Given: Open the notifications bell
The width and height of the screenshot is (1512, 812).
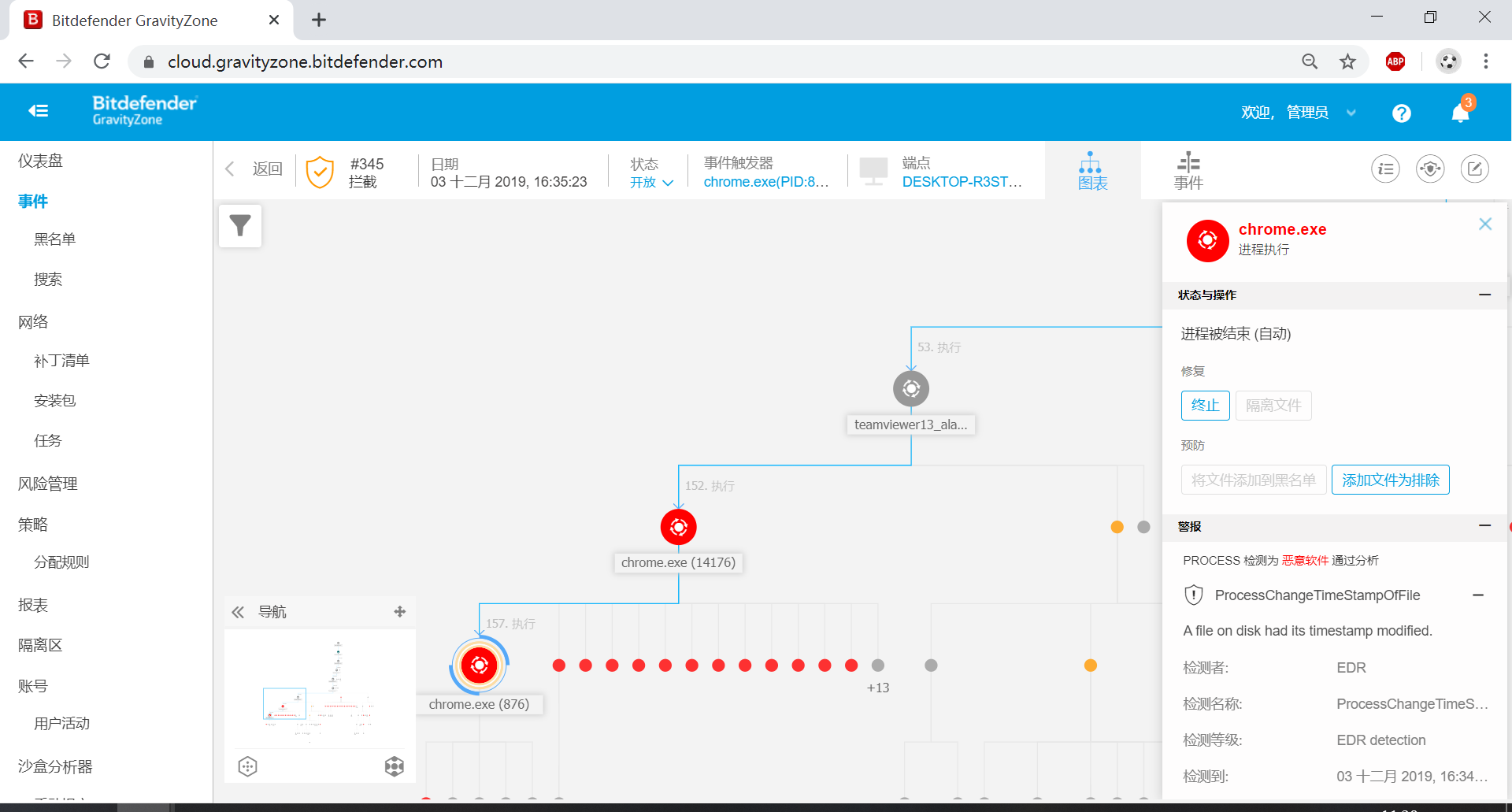Looking at the screenshot, I should tap(1460, 113).
